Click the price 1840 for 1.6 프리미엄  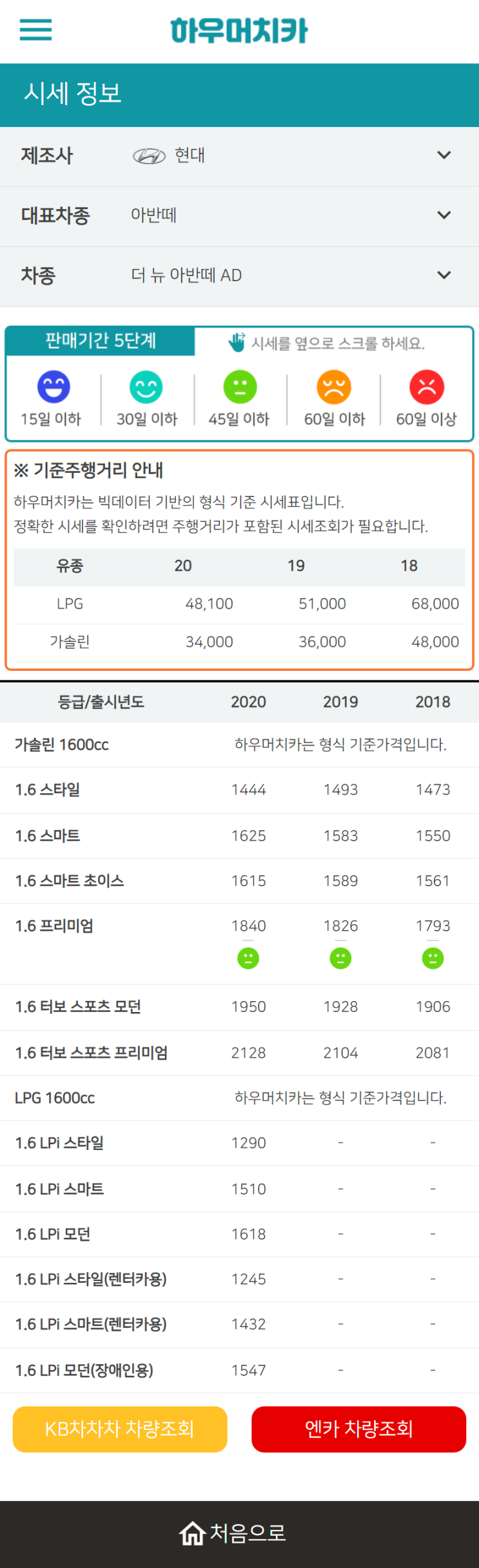[x=248, y=926]
